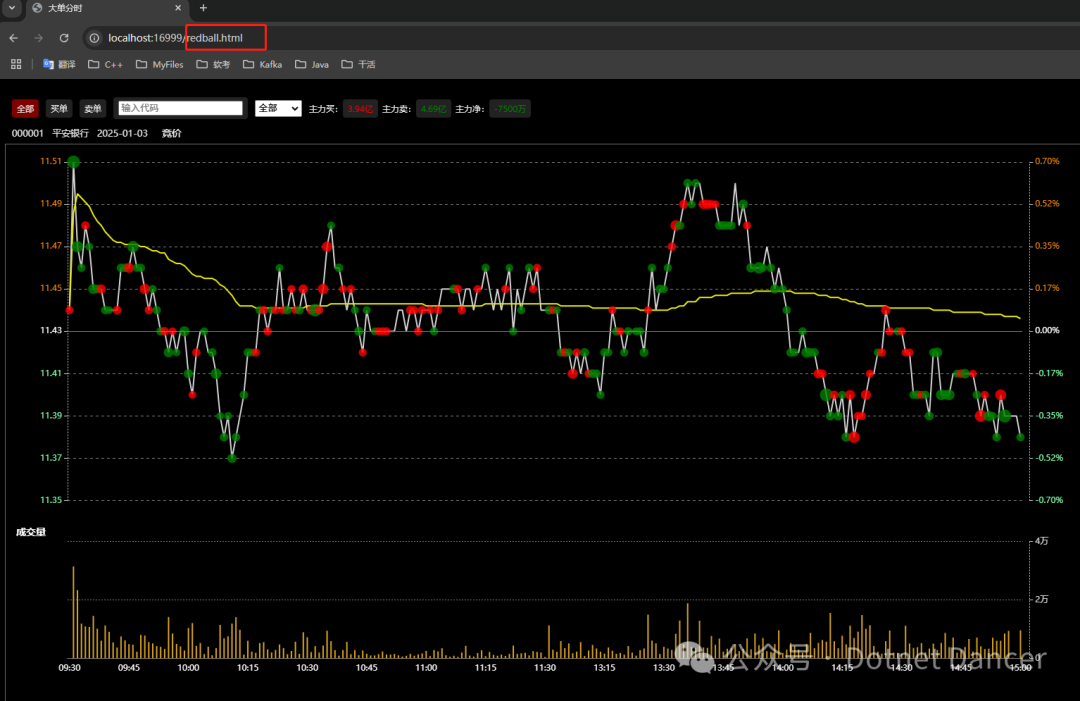The height and width of the screenshot is (701, 1080).
Task: Click the 竞价 label
Action: (x=172, y=134)
